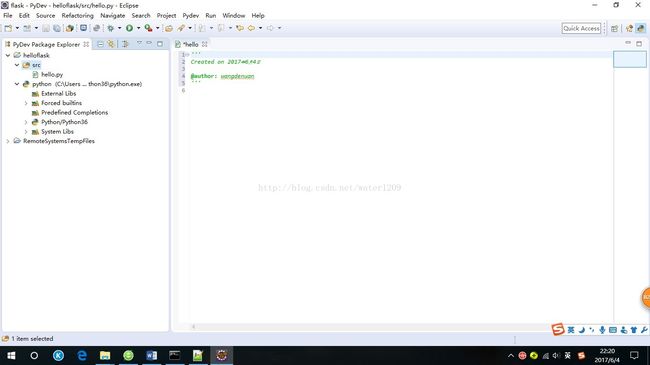The image size is (650, 365).
Task: Expand the RemoteSystemsTempFiles project
Action: point(8,141)
